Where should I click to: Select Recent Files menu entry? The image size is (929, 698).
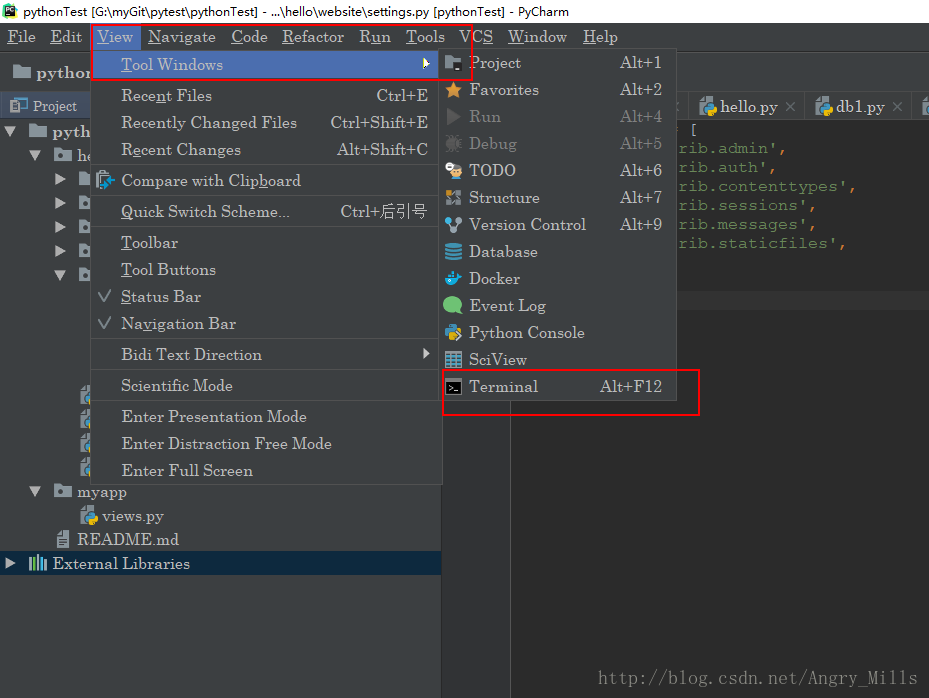click(264, 96)
